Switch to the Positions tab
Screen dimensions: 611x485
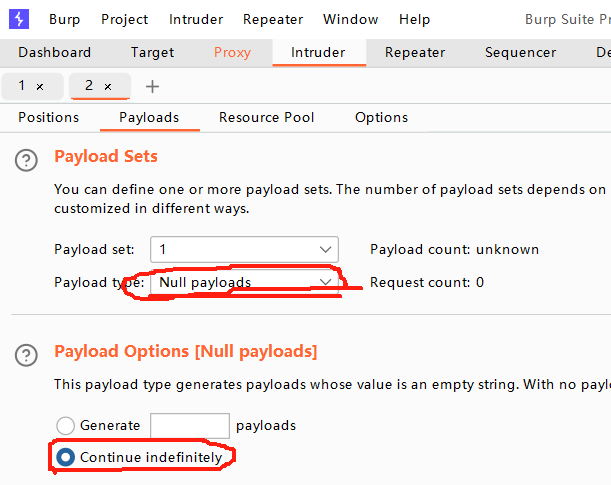pos(48,118)
